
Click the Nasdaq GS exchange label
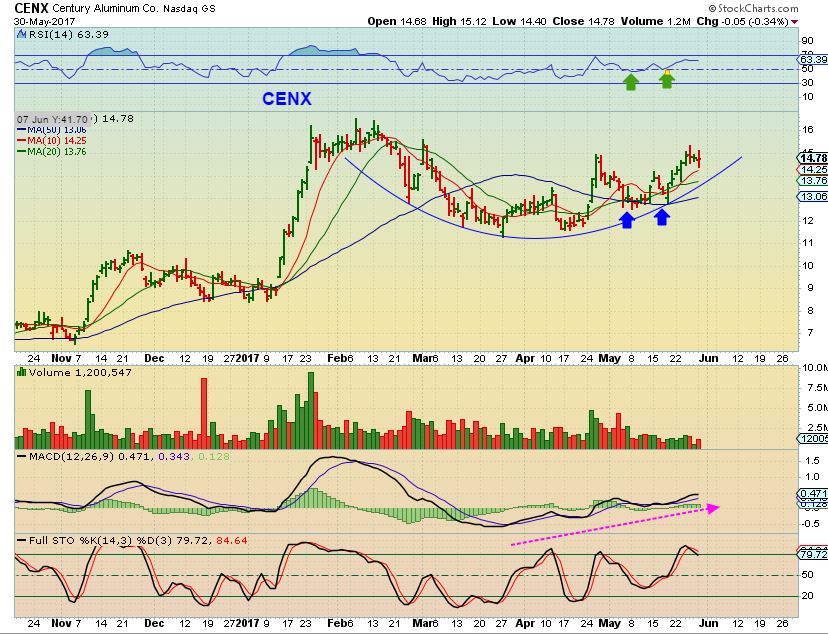point(190,9)
